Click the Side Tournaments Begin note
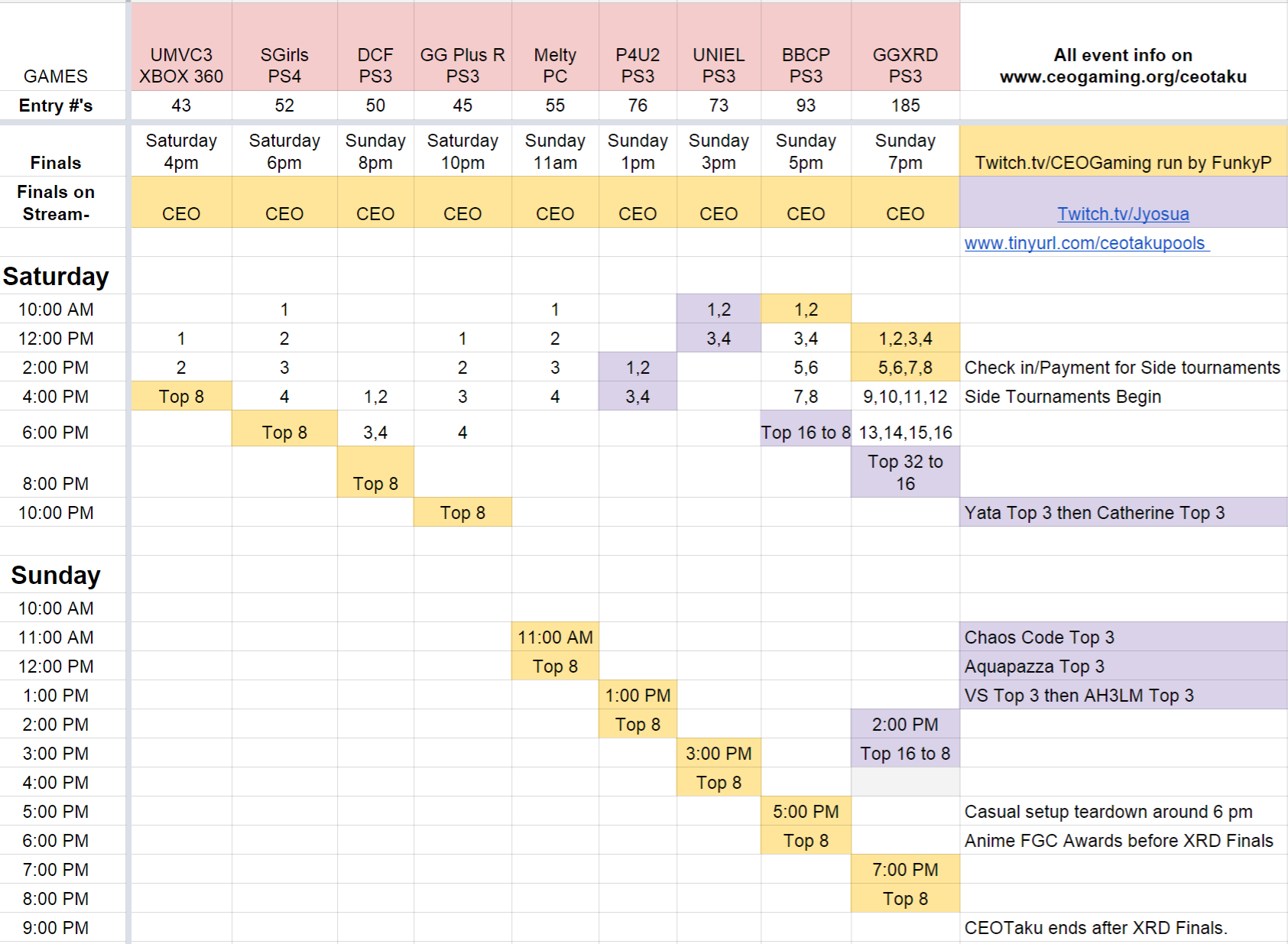Screen dimensions: 1288x944 pos(1063,397)
